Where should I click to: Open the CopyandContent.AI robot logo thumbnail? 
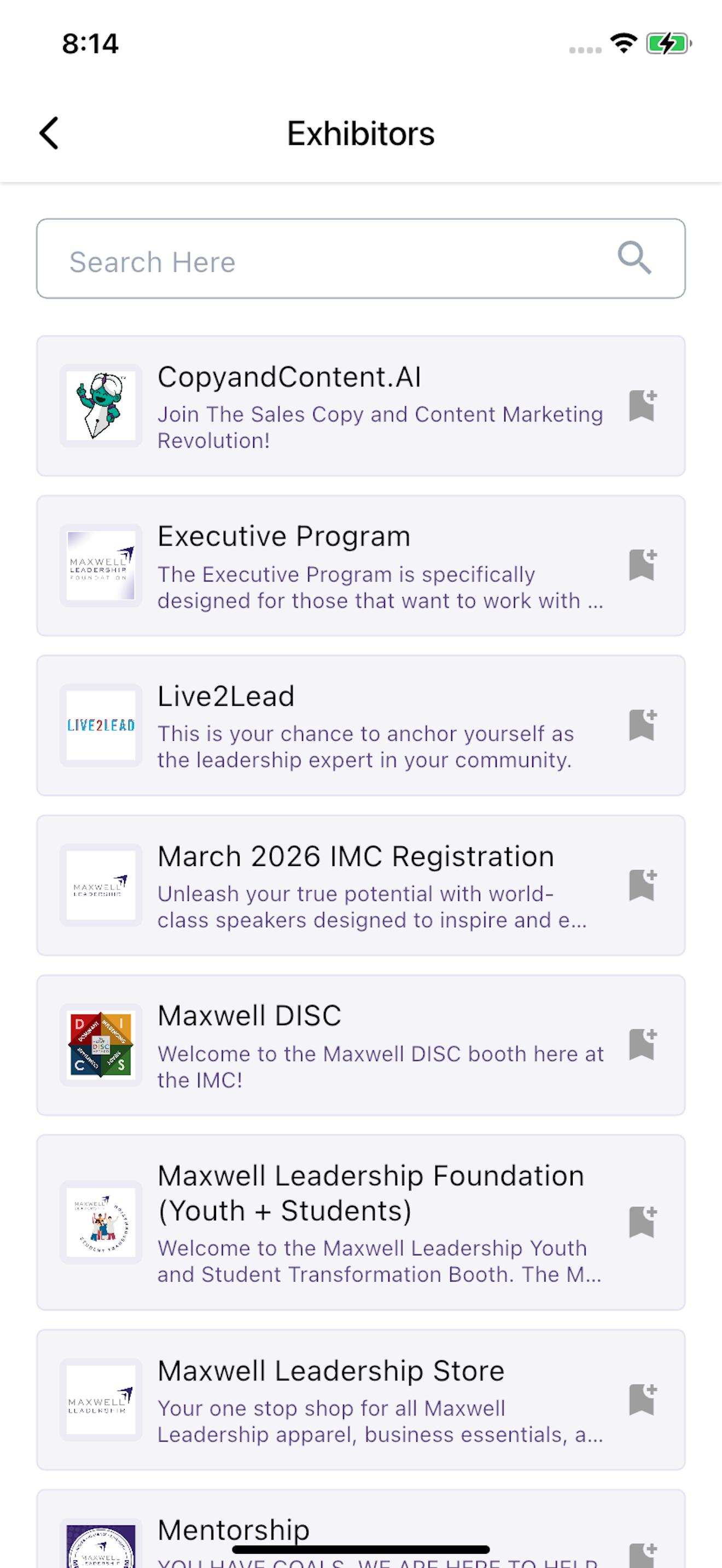[x=101, y=405]
